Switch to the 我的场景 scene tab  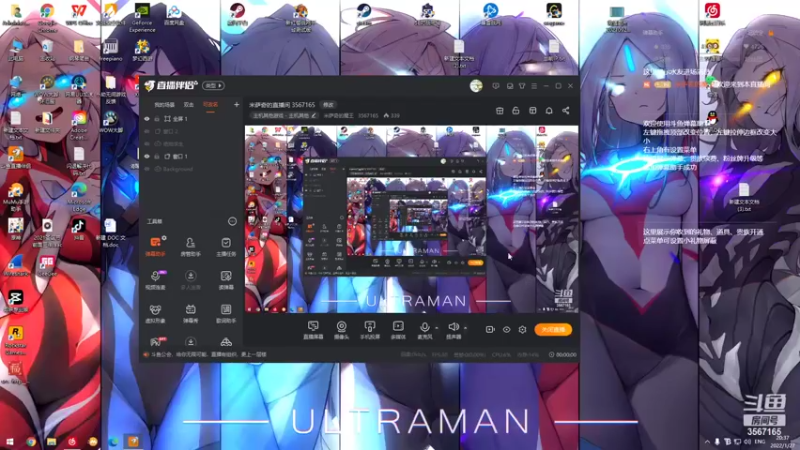pos(164,105)
